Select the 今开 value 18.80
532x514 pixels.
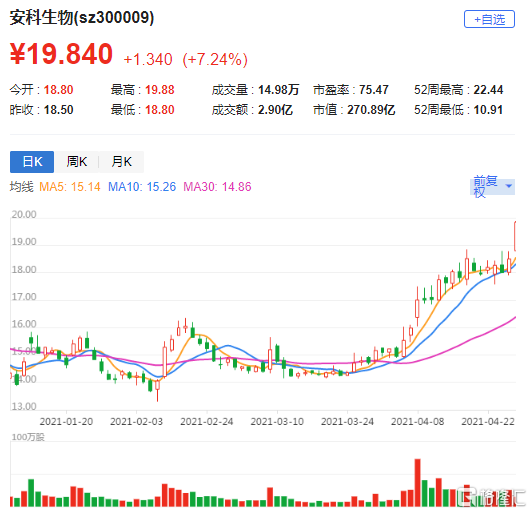point(58,90)
